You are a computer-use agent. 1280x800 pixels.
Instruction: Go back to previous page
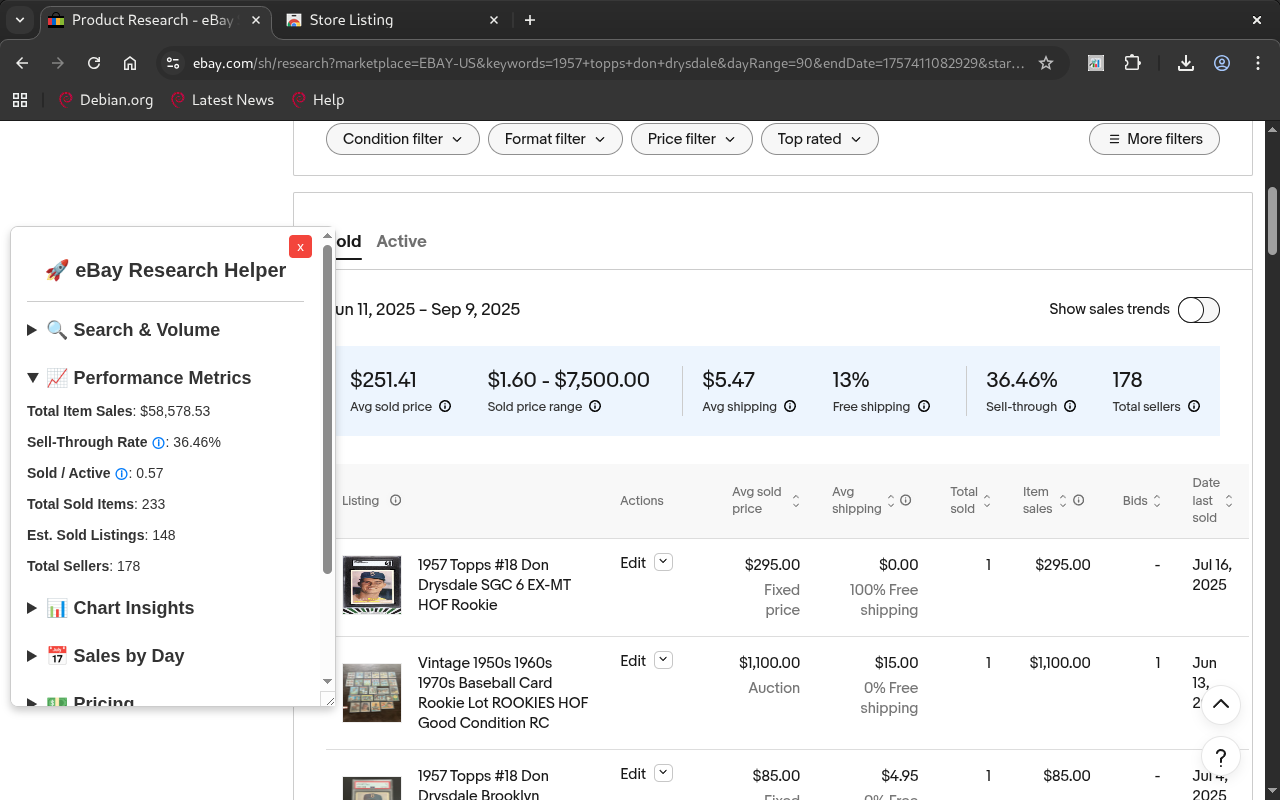(22, 63)
